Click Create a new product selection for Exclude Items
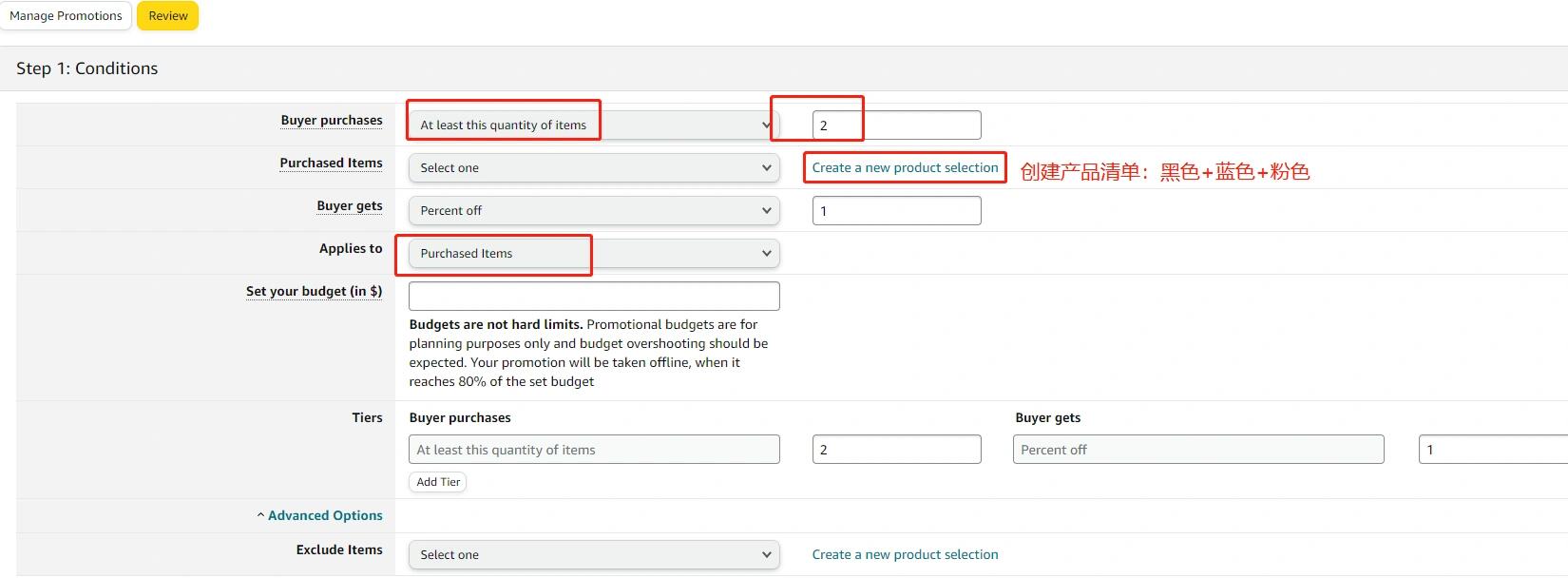1568x578 pixels. [905, 554]
